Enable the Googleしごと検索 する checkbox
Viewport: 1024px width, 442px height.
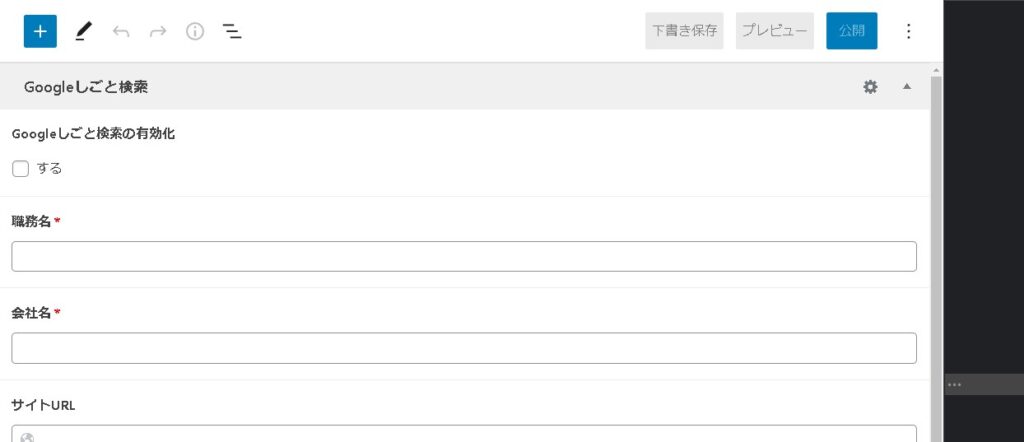click(x=20, y=168)
